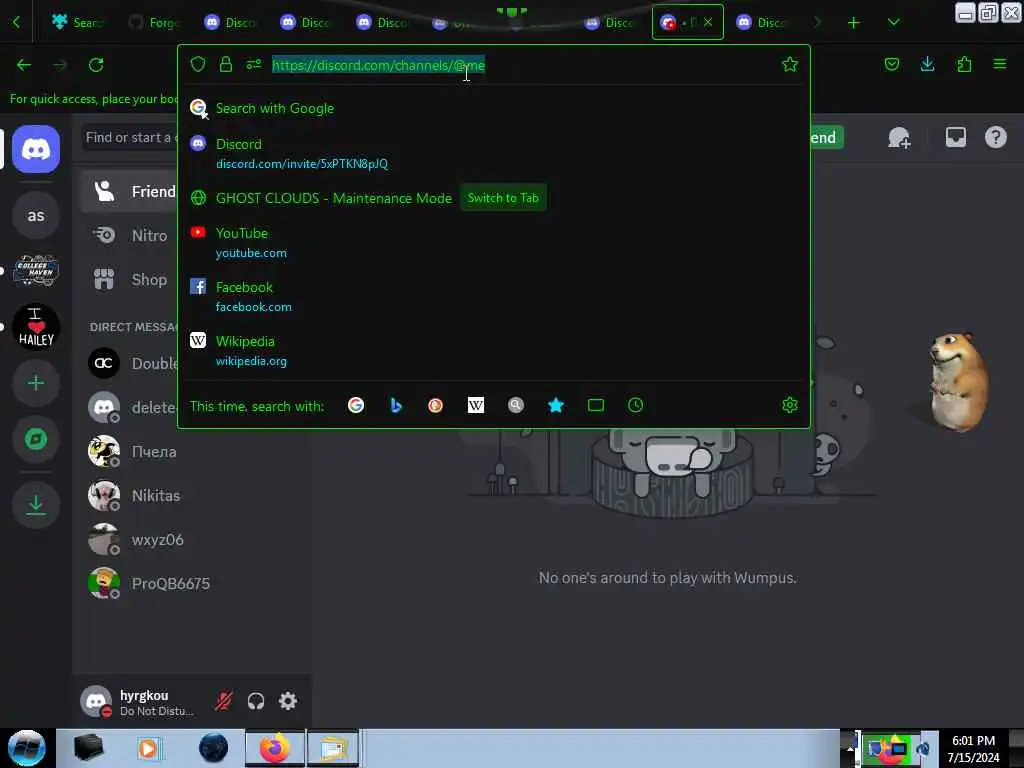The height and width of the screenshot is (768, 1024).
Task: Open the ProQB6675 direct message
Action: pyautogui.click(x=193, y=583)
